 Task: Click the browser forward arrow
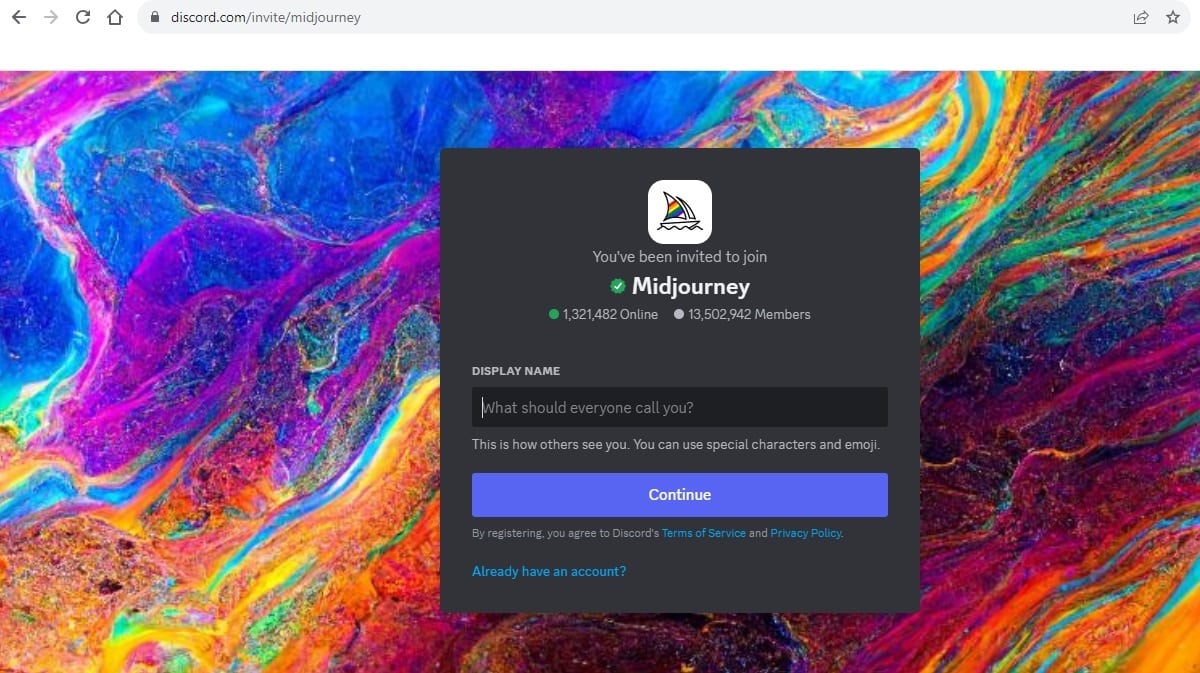coord(51,17)
